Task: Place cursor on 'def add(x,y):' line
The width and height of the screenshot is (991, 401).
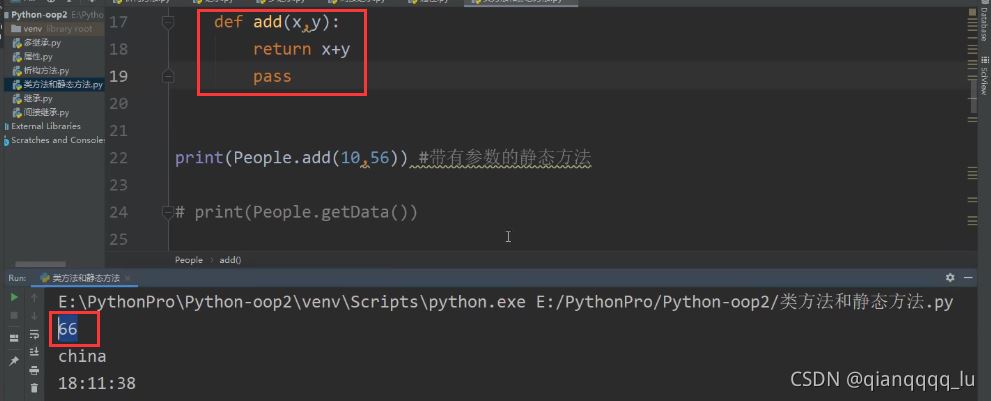Action: (x=277, y=23)
